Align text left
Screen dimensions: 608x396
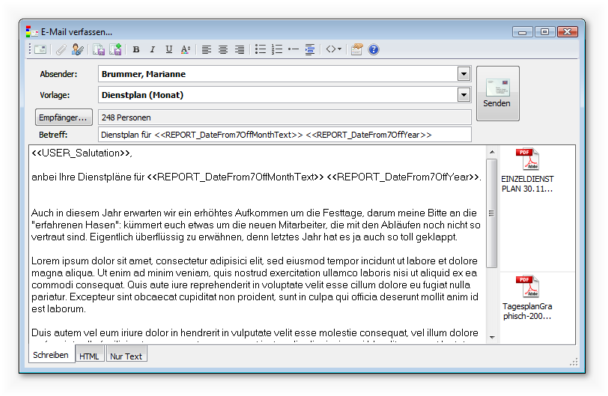click(206, 50)
